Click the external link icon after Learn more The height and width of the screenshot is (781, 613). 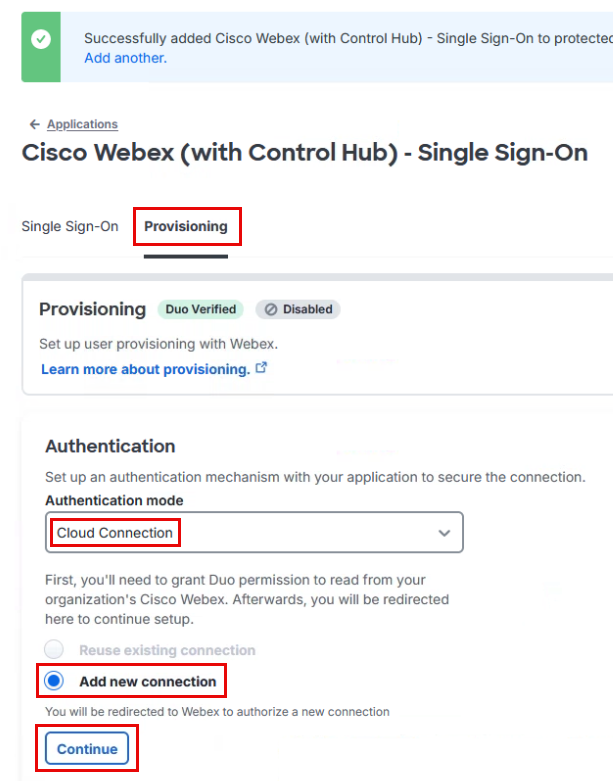pos(262,368)
